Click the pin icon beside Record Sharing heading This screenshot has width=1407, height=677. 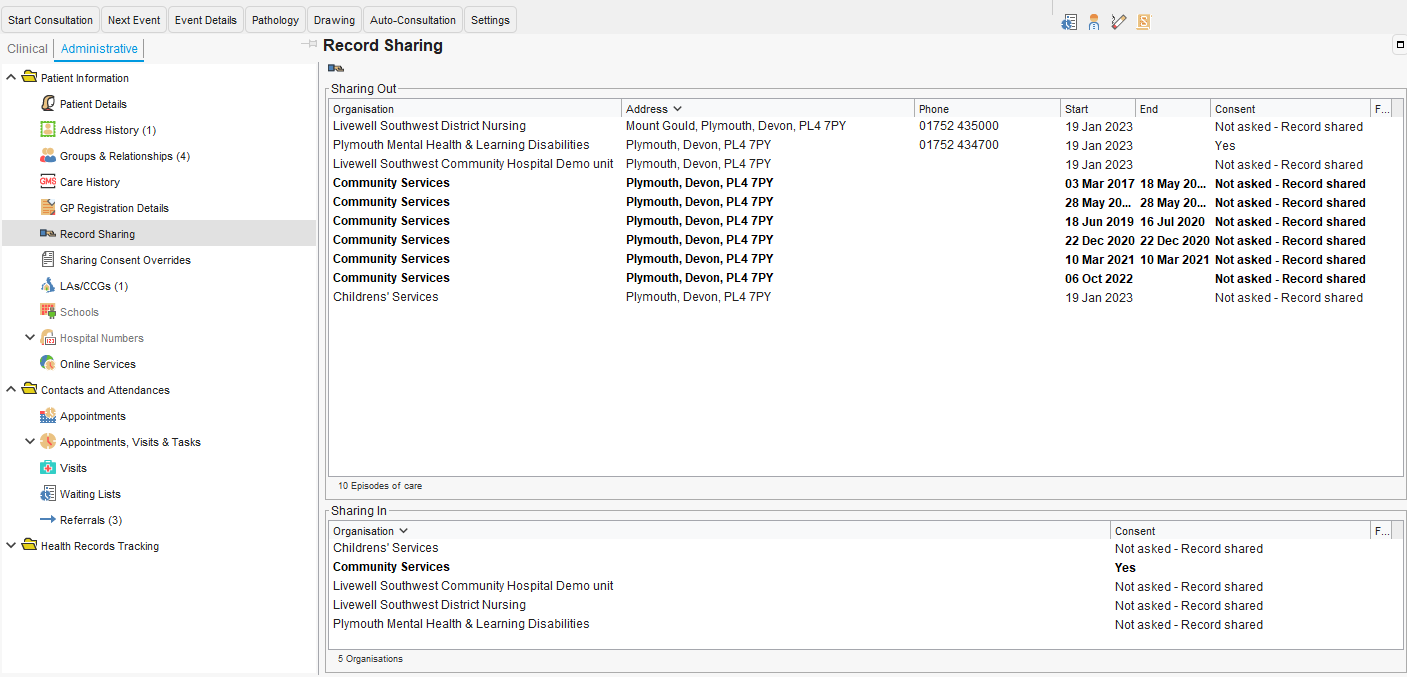pos(311,45)
